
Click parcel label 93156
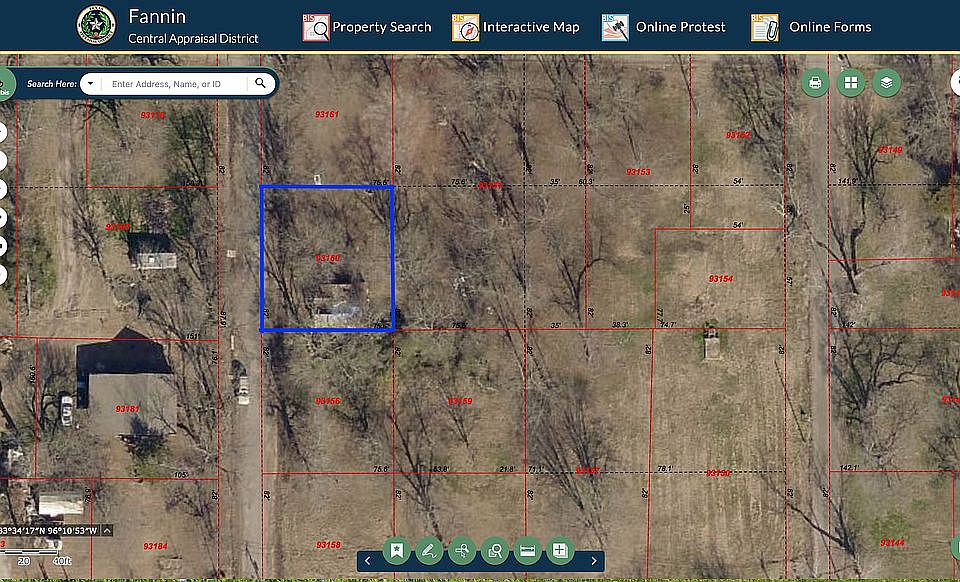tap(328, 401)
